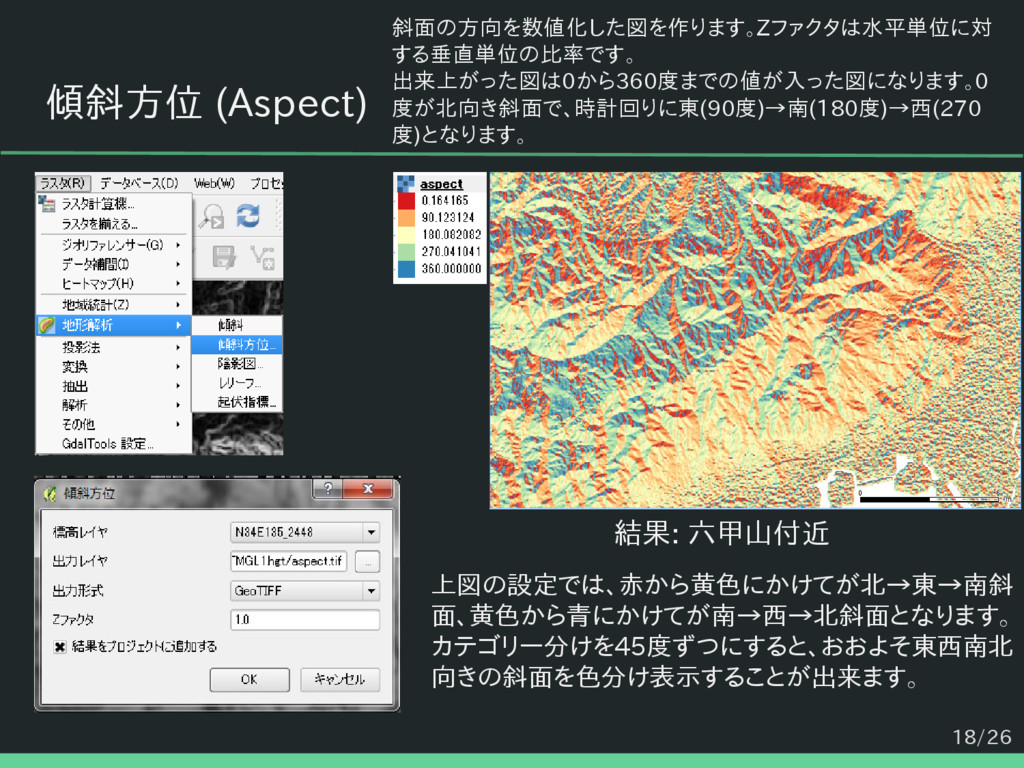1024x768 pixels.
Task: Select ラスタを揃える menu entry
Action: point(114,224)
